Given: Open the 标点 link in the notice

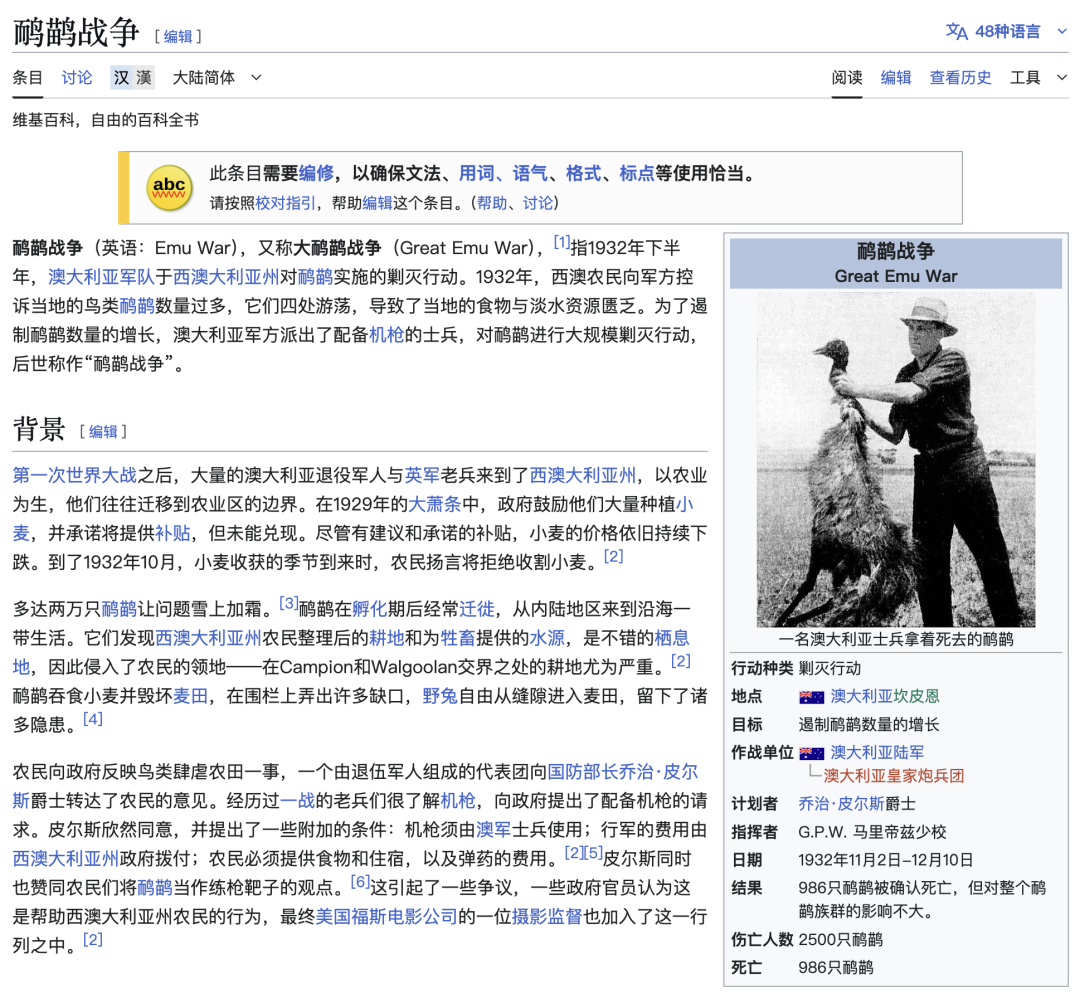Looking at the screenshot, I should pyautogui.click(x=637, y=174).
